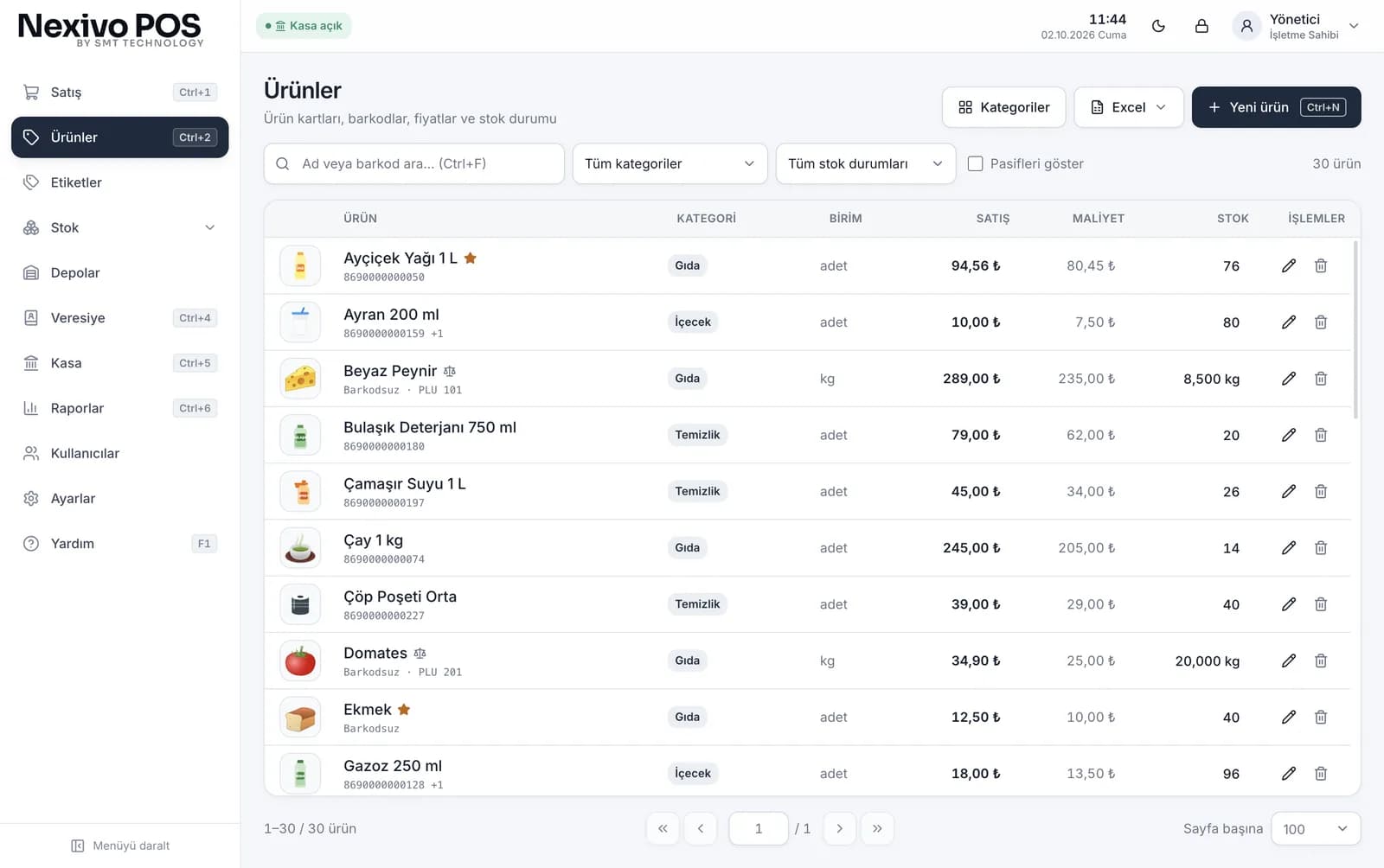Viewport: 1384px width, 868px height.
Task: Delete Ayran 200 ml using trash icon
Action: (1321, 322)
